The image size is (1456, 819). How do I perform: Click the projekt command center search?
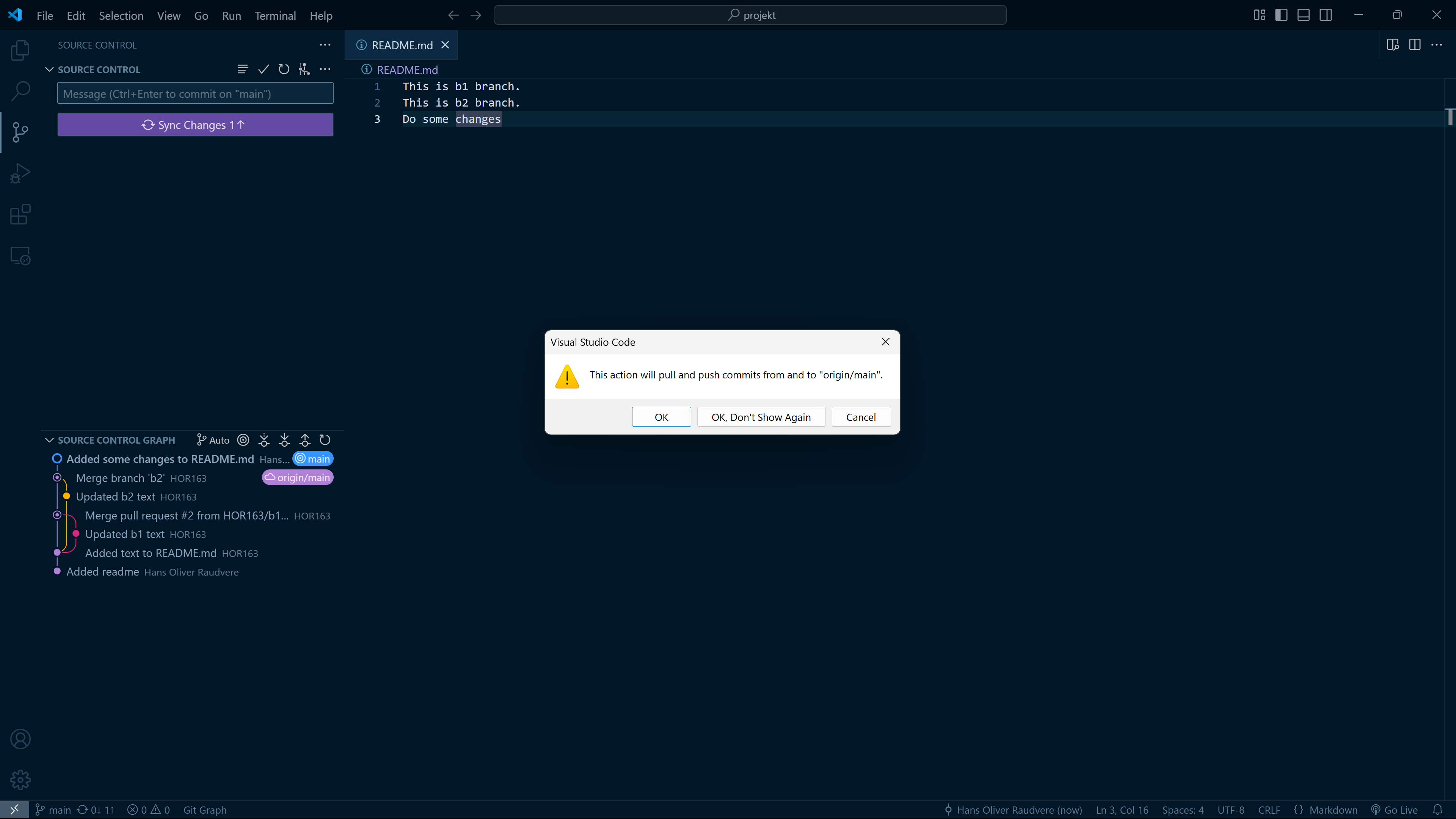click(750, 15)
